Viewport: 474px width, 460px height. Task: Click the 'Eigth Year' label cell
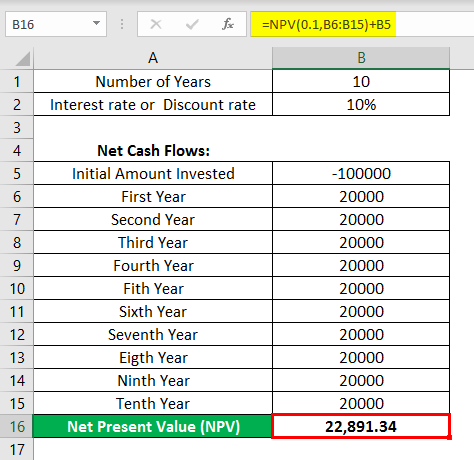coord(153,357)
